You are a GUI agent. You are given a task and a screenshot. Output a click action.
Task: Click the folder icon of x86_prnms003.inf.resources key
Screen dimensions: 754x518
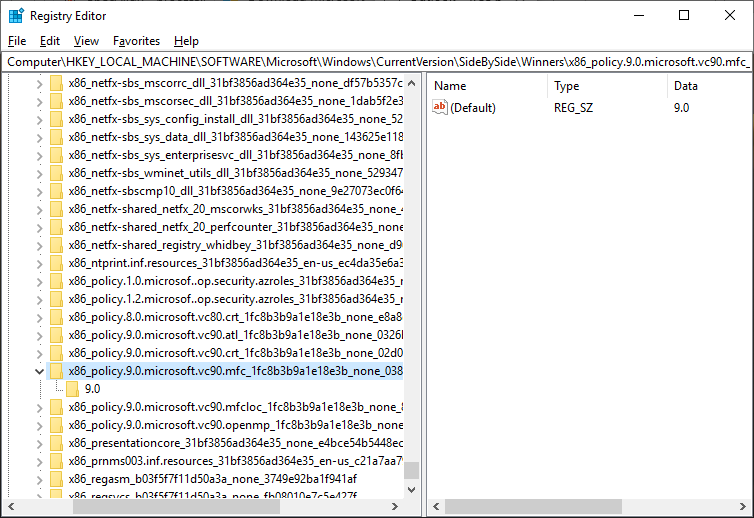(x=56, y=461)
